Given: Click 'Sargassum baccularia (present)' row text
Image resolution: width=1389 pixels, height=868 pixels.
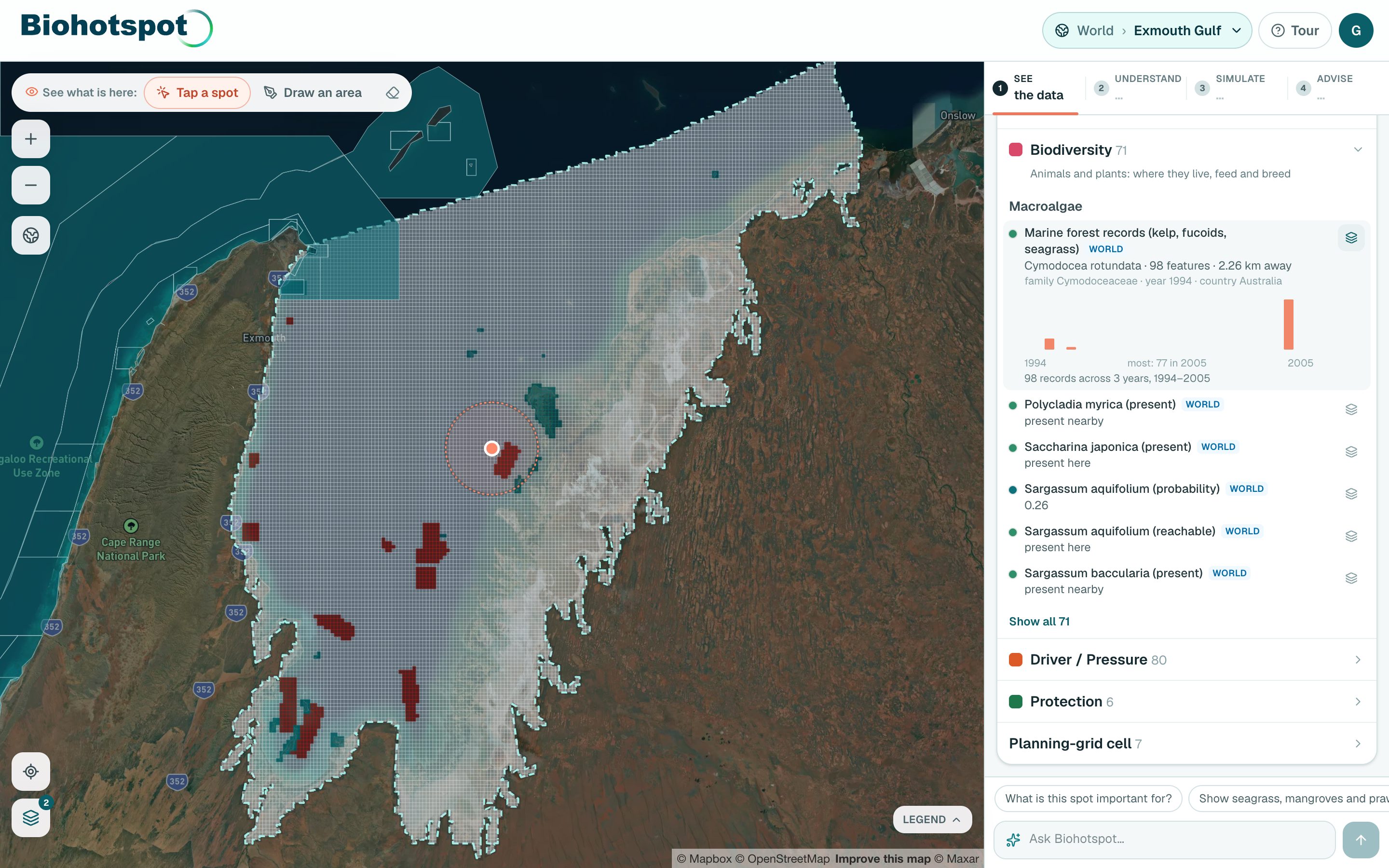Looking at the screenshot, I should [x=1113, y=573].
